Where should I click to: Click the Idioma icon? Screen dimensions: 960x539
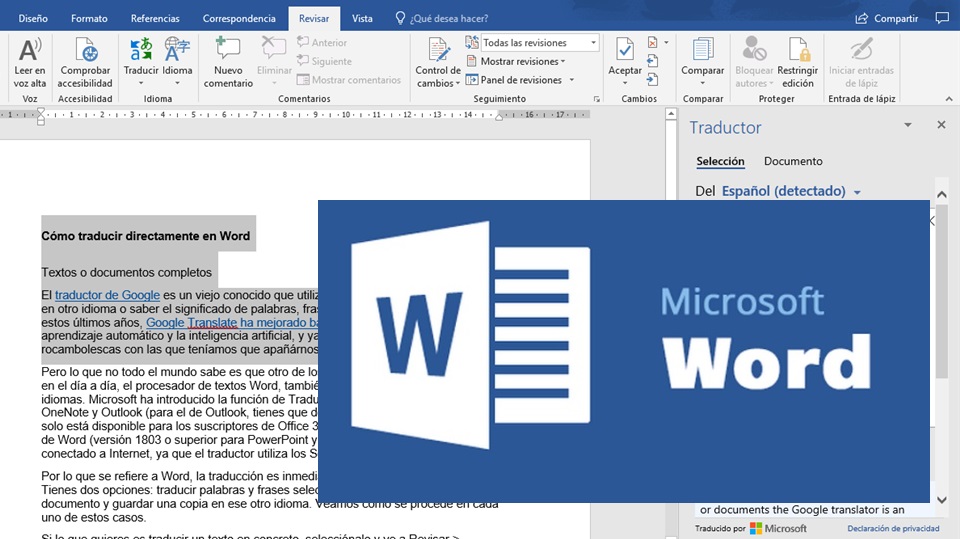click(177, 50)
